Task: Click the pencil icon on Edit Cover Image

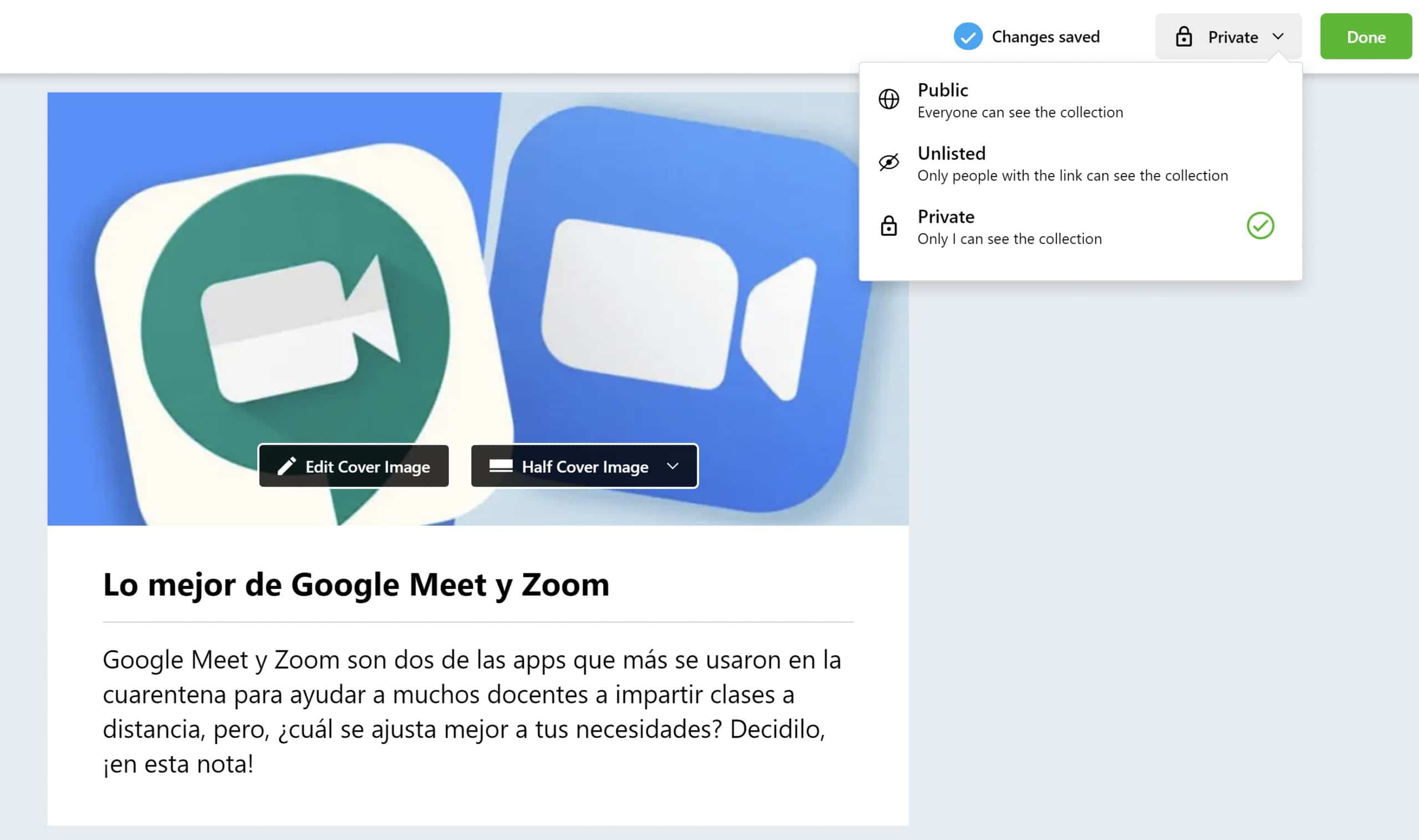Action: (x=287, y=466)
